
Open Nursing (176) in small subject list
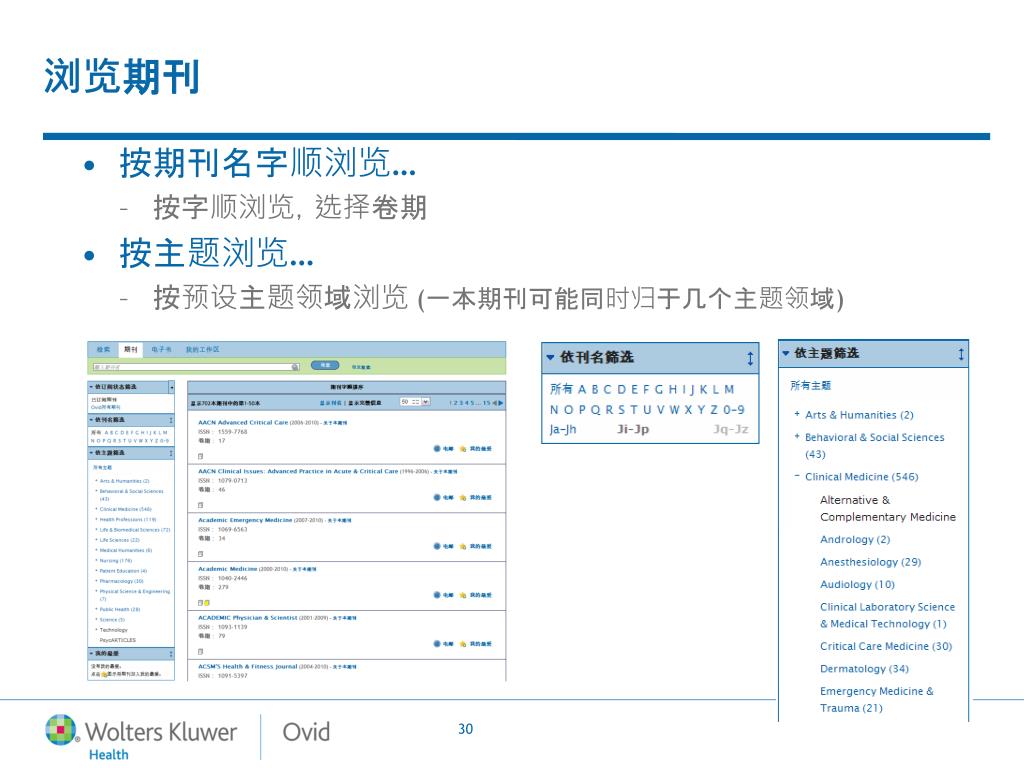pos(116,560)
